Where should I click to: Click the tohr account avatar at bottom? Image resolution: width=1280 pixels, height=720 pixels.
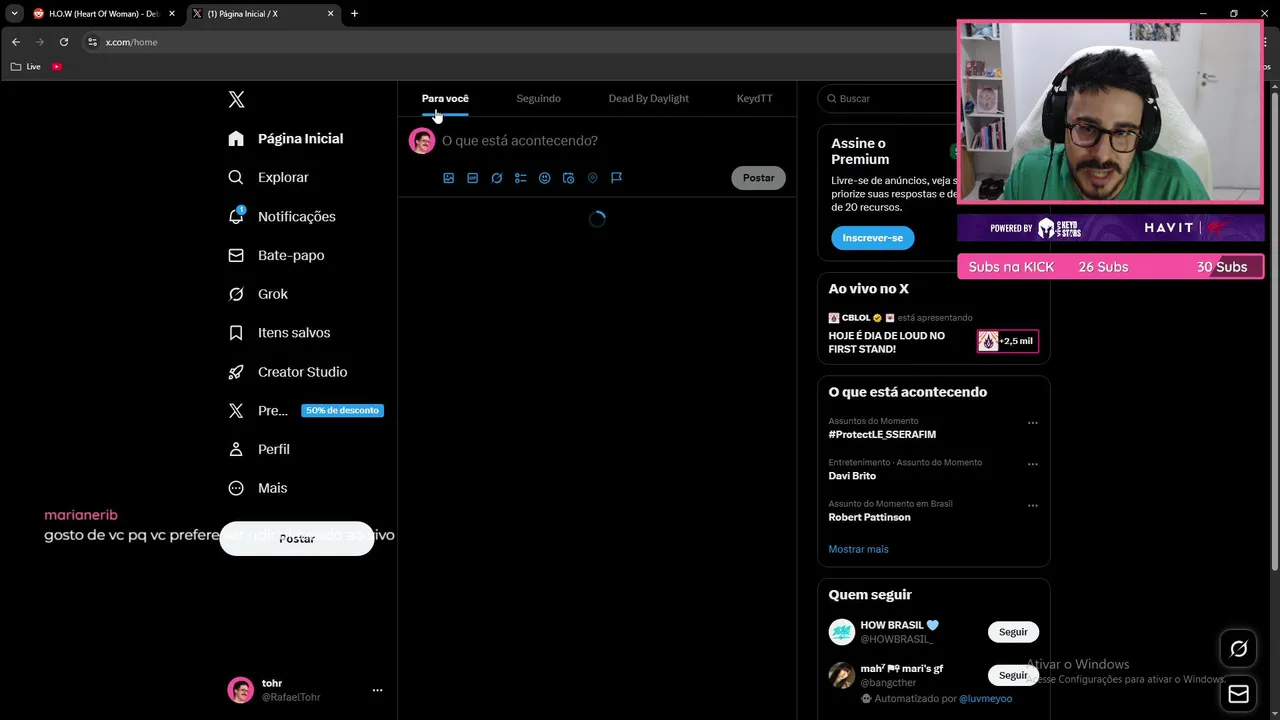point(241,690)
